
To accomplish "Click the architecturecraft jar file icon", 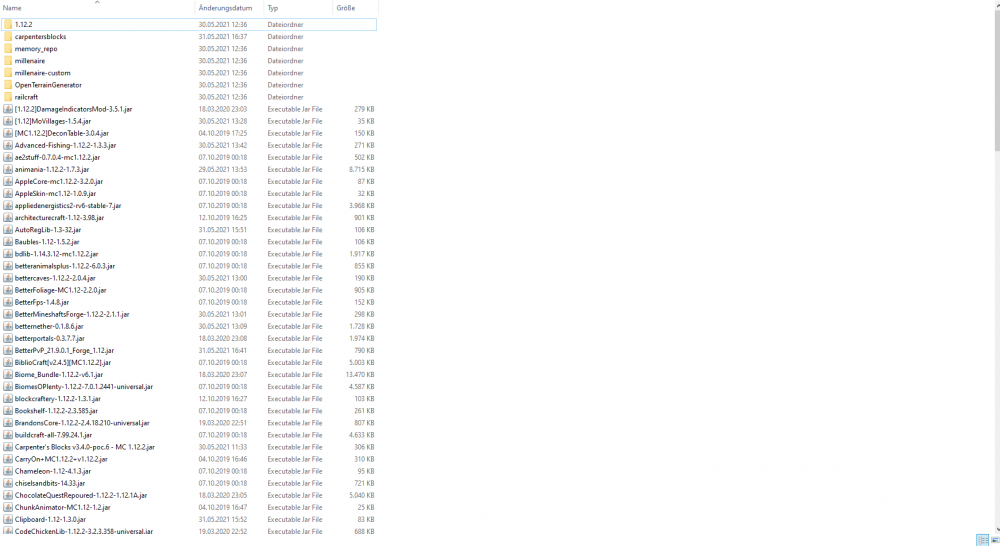I will coord(8,218).
